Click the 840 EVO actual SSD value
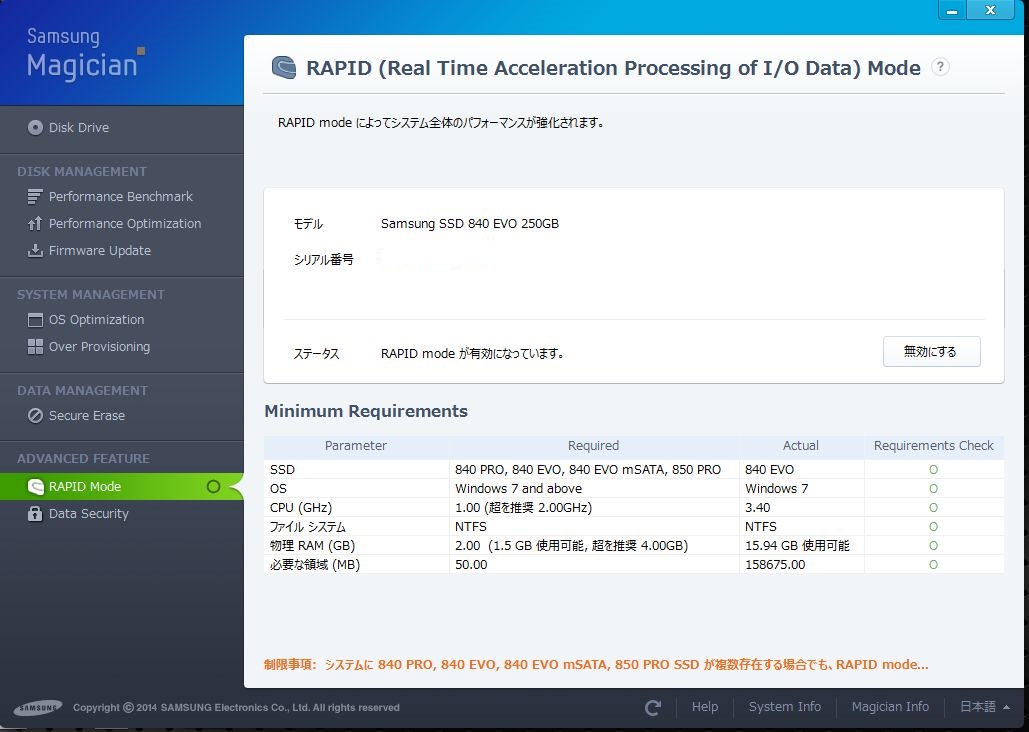1029x732 pixels. pos(769,469)
